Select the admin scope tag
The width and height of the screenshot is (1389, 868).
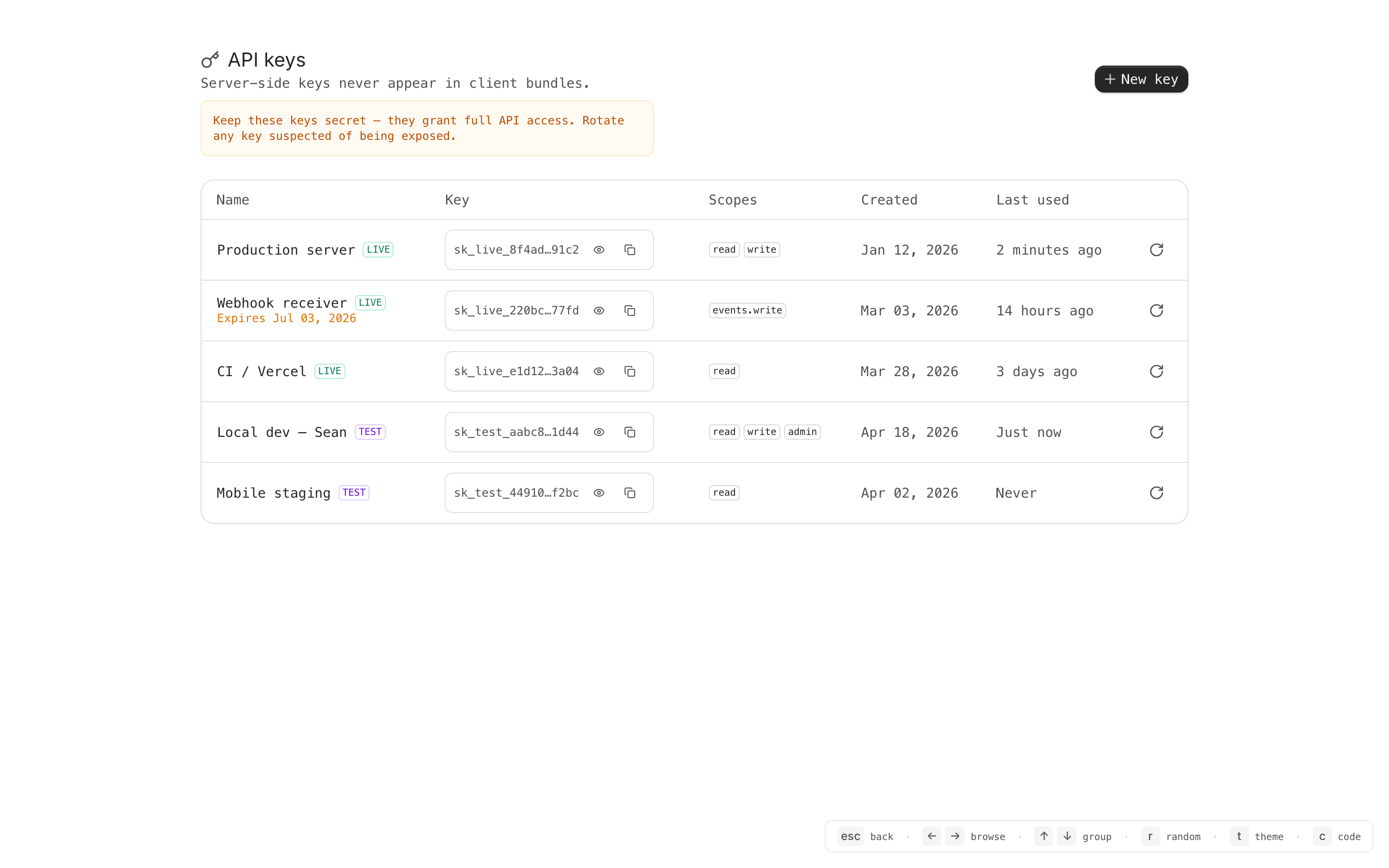click(x=802, y=432)
